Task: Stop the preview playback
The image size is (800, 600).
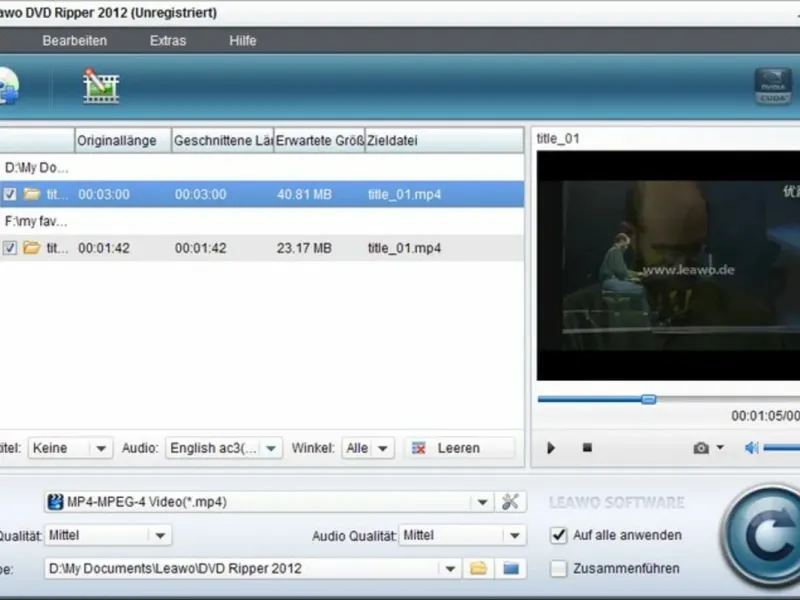Action: tap(587, 447)
